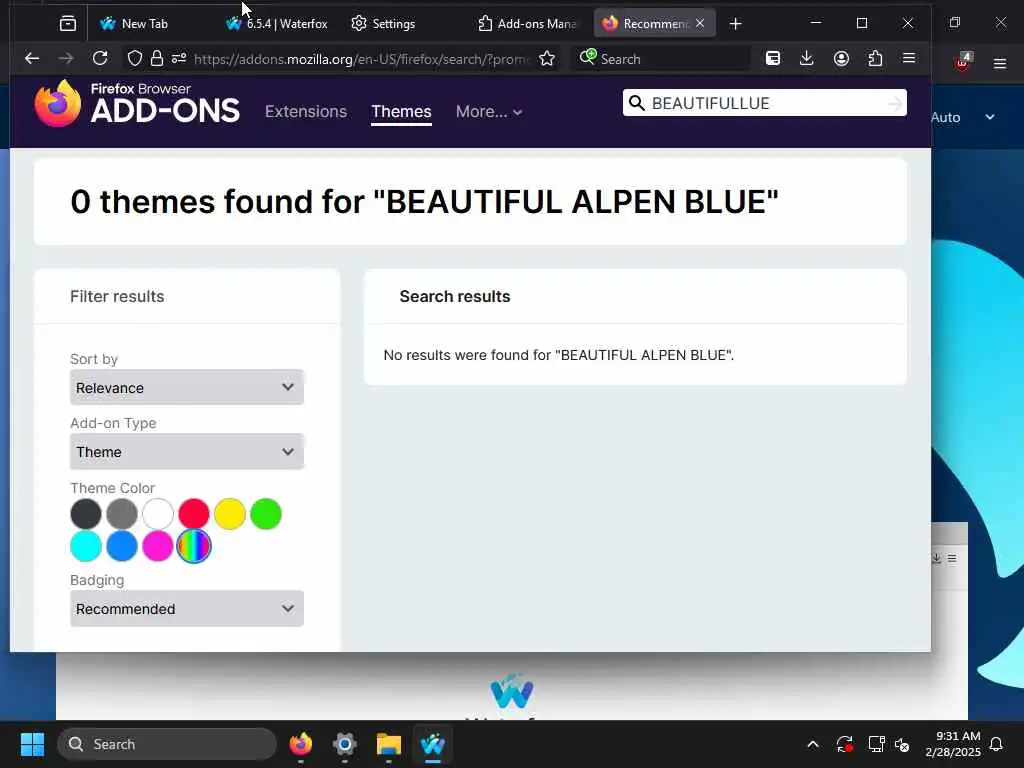Open the tracking protection shield icon
The image size is (1024, 768).
pos(135,59)
